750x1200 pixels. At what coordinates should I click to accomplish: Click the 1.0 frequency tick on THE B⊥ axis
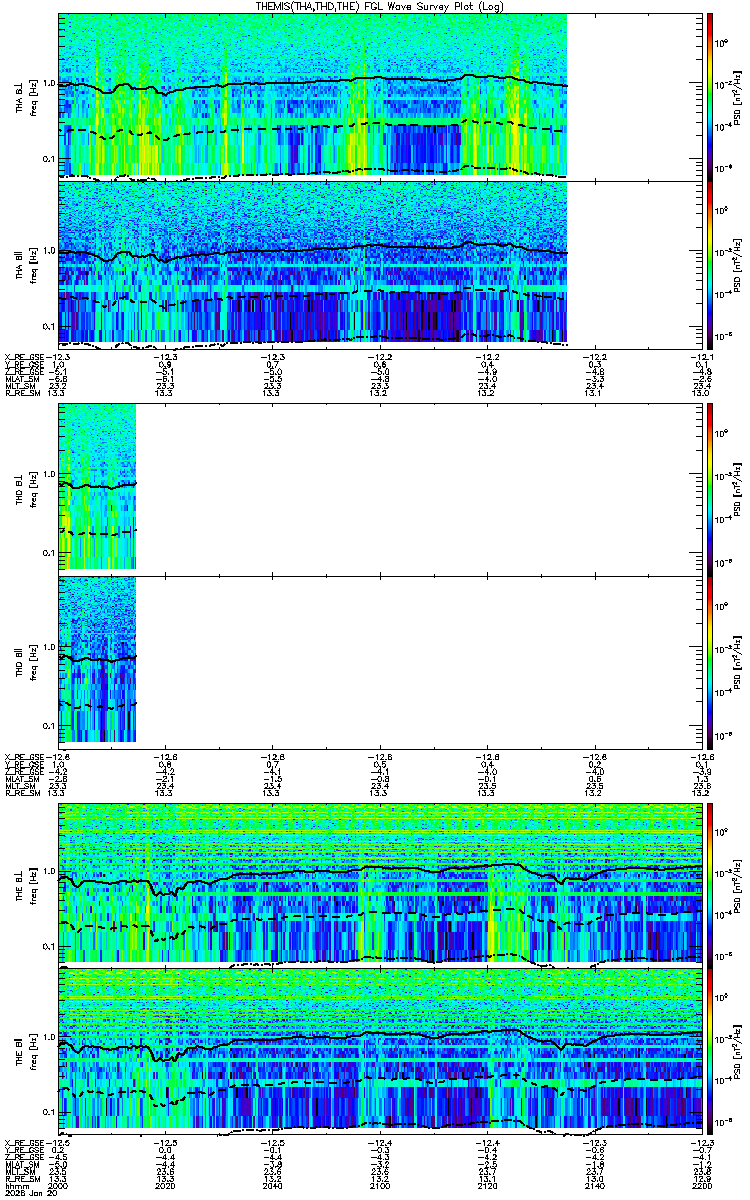coord(47,870)
